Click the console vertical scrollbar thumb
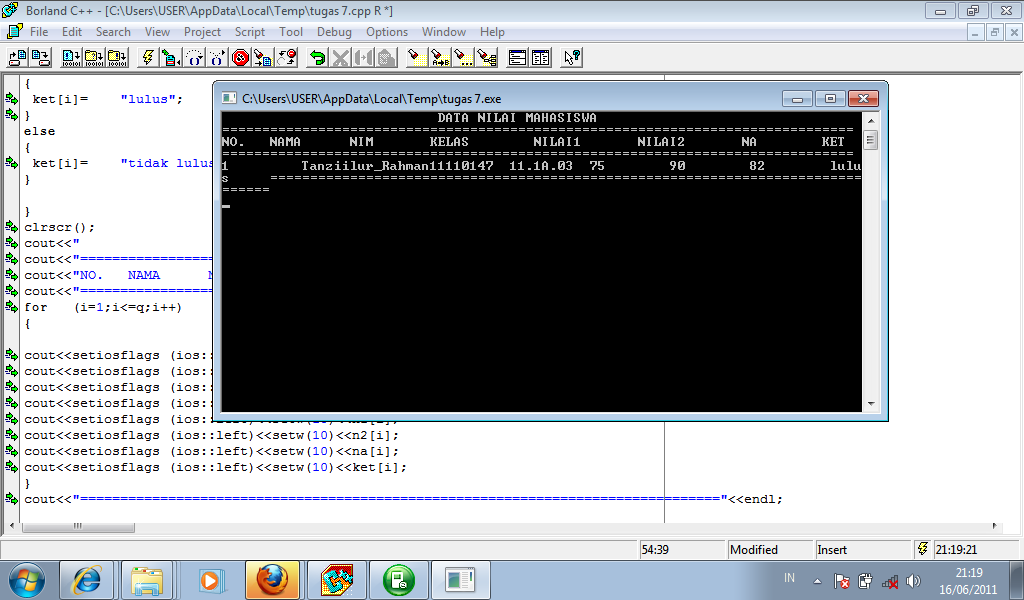This screenshot has height=600, width=1024. pyautogui.click(x=871, y=140)
